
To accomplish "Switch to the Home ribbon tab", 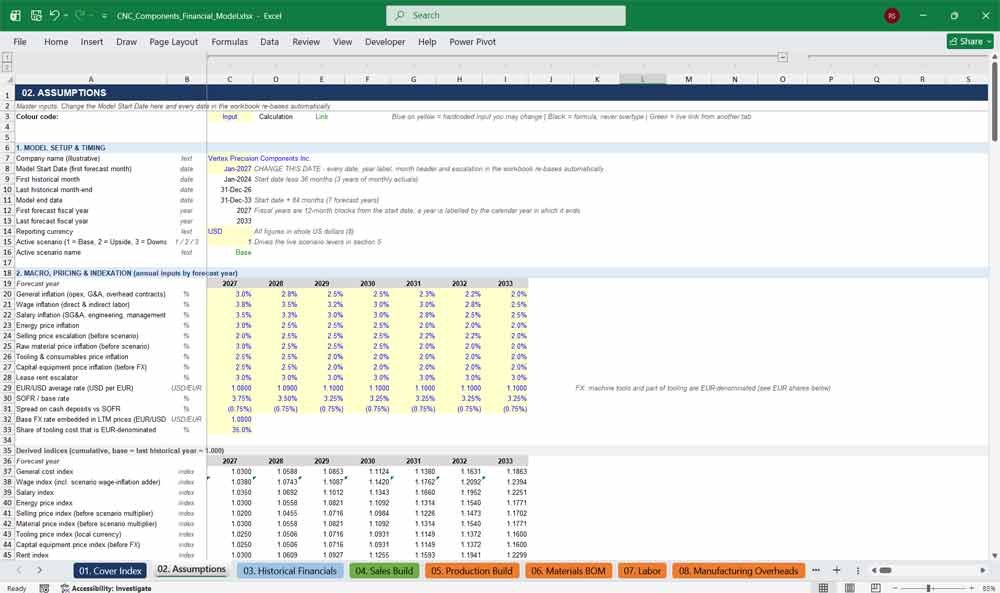I will (x=56, y=41).
